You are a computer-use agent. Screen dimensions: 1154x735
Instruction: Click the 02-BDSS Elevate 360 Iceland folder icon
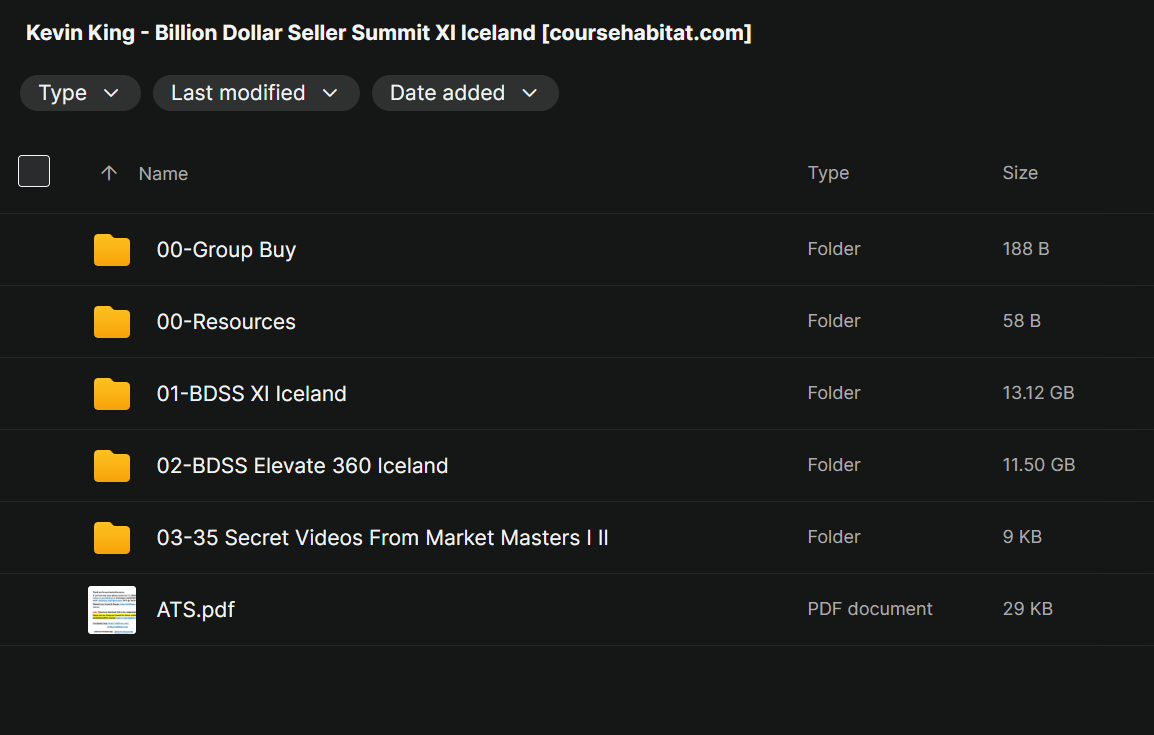[x=112, y=466]
